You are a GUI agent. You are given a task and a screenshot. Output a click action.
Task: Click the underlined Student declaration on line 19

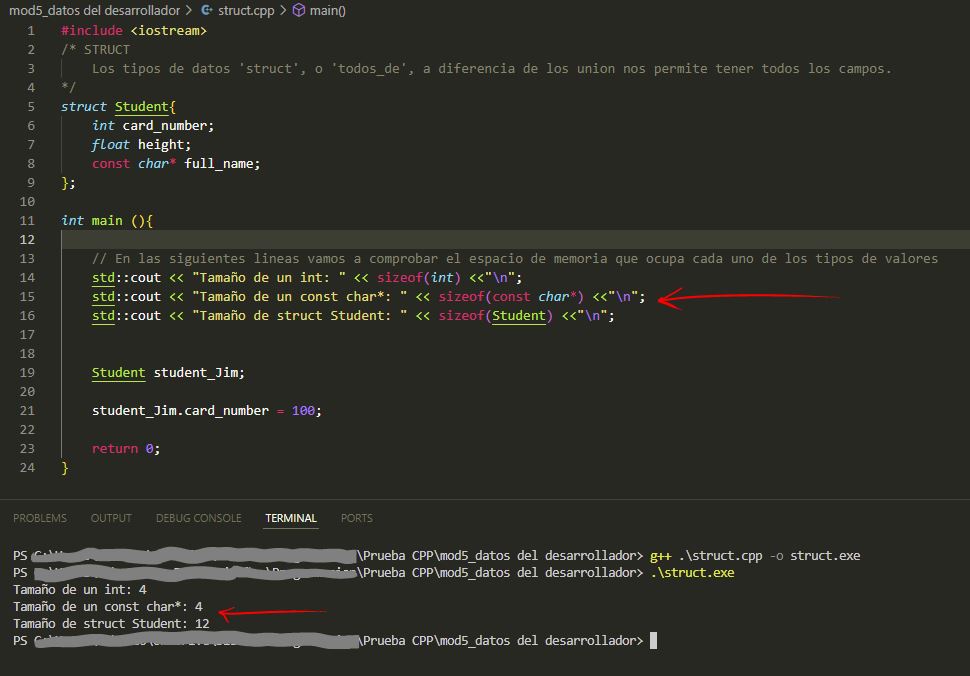tap(117, 372)
